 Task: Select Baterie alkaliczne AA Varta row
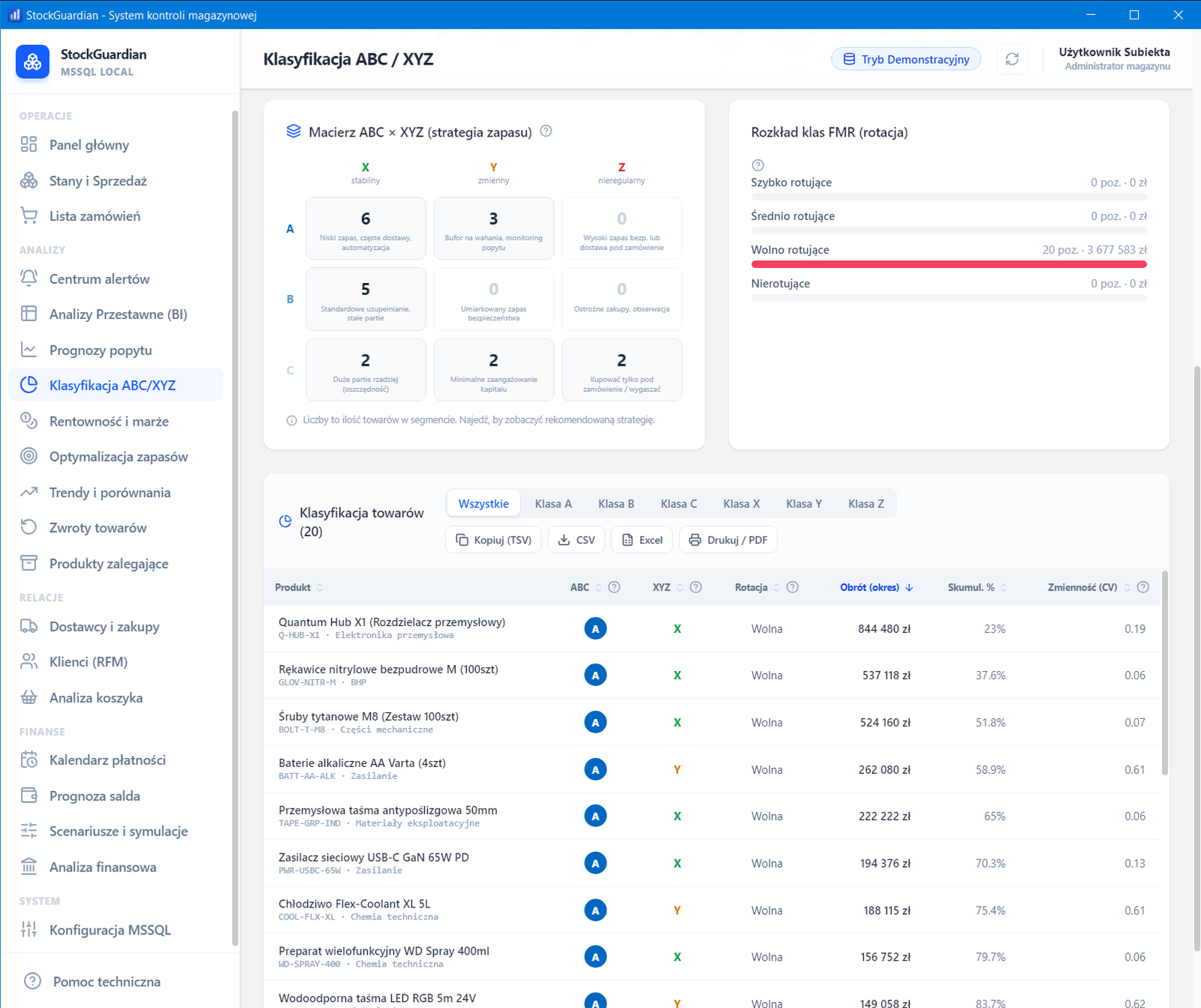point(712,769)
